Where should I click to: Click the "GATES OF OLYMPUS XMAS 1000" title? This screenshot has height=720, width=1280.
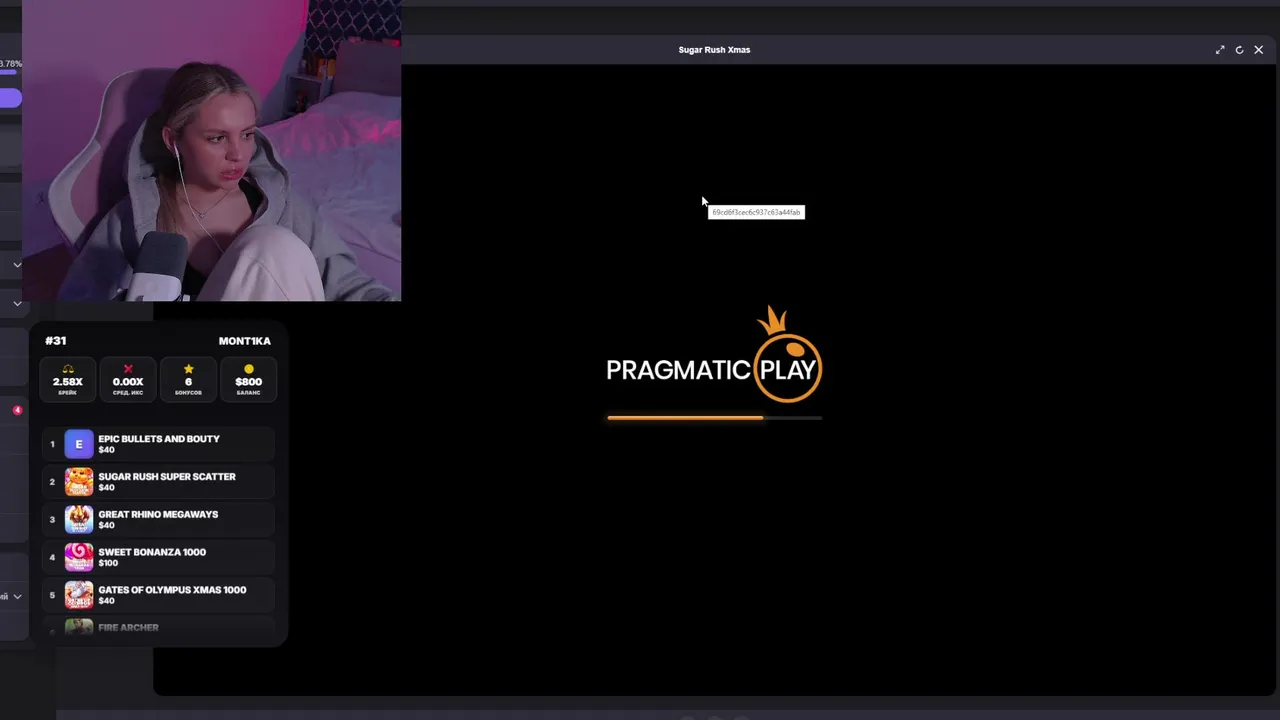[172, 590]
